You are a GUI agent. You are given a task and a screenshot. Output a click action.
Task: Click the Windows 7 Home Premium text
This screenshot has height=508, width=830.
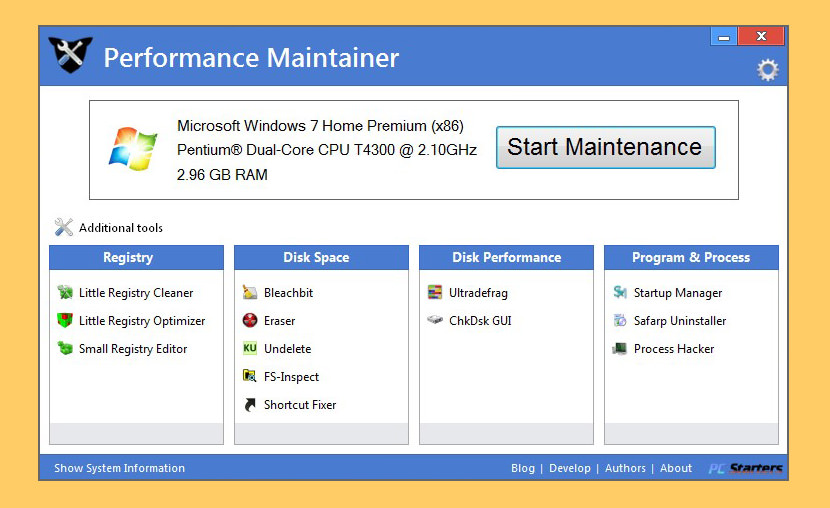tap(320, 126)
